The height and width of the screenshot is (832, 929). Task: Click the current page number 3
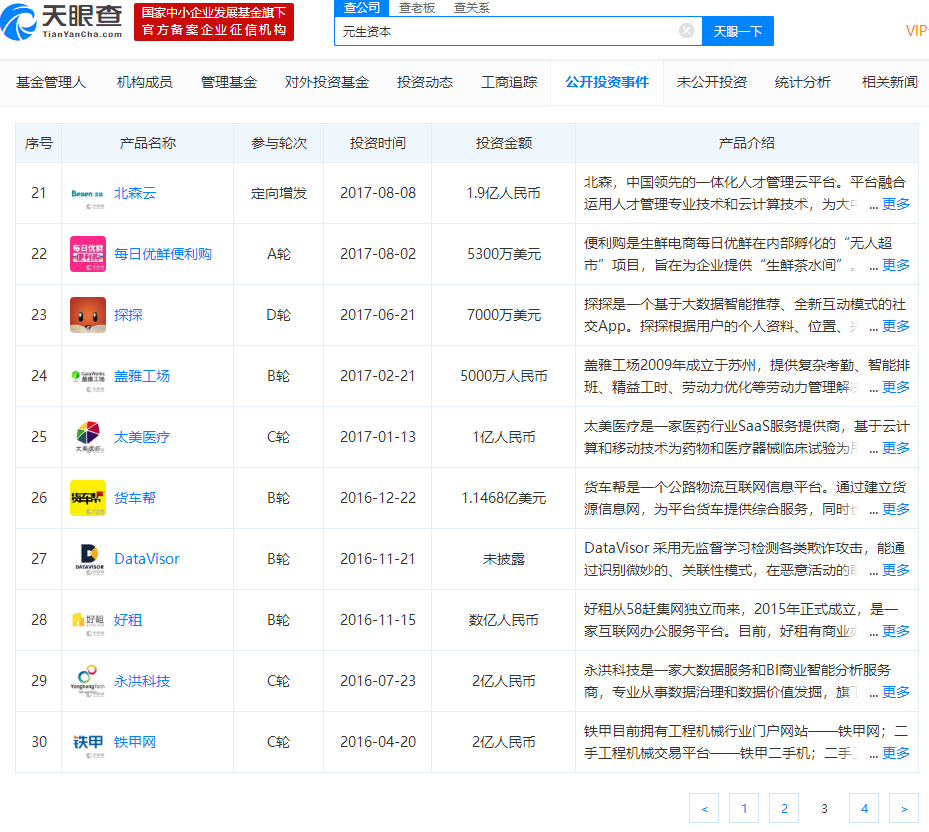[x=824, y=808]
